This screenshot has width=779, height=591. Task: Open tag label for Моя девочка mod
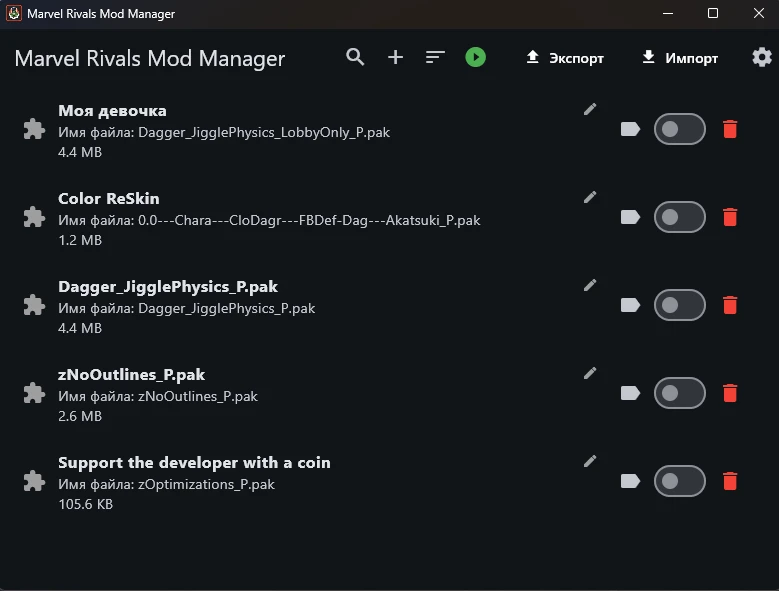pos(630,129)
